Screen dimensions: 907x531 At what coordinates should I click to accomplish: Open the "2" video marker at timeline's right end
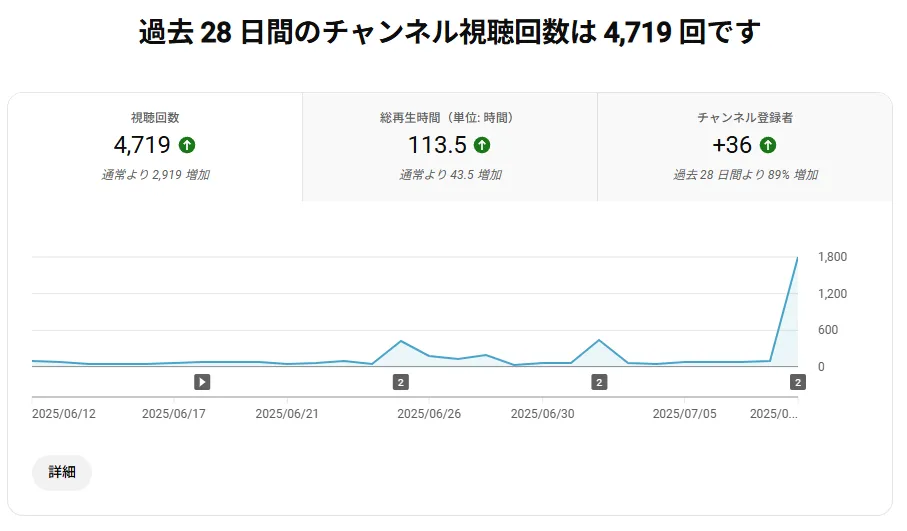797,381
